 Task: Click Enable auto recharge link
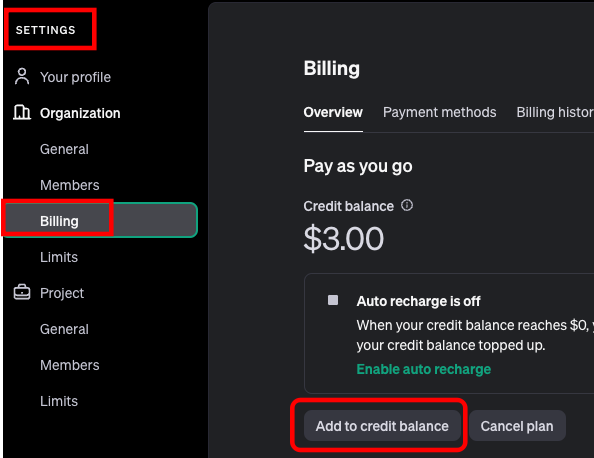(424, 369)
